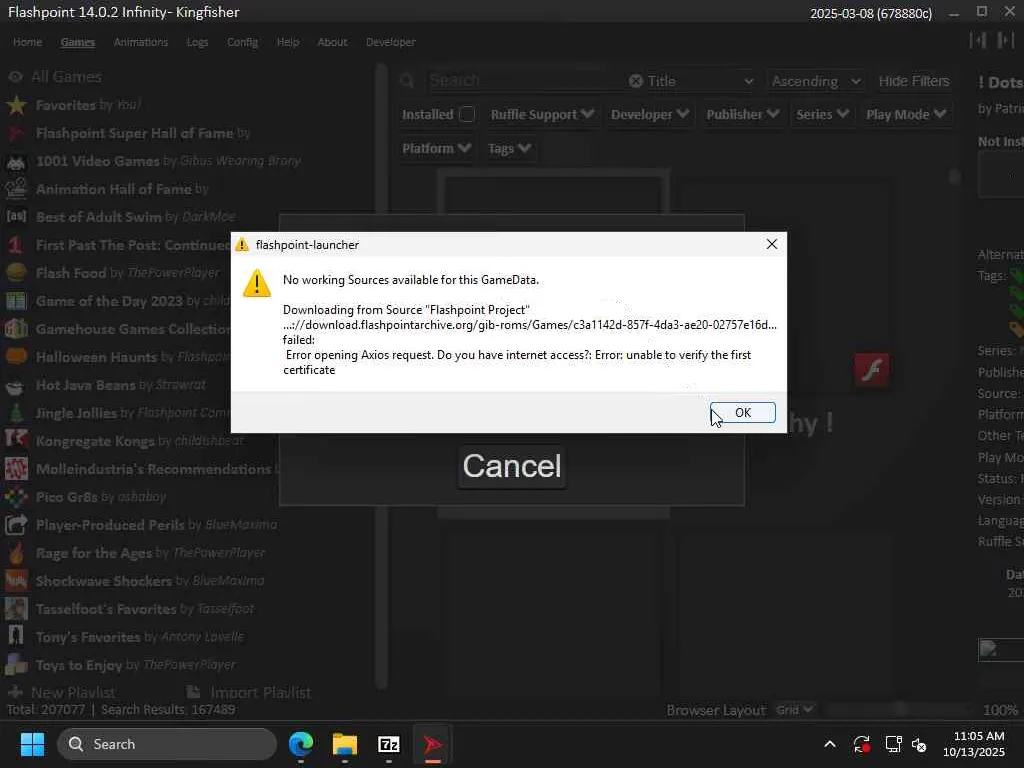Click the Rage for the Ages flame icon

16,553
